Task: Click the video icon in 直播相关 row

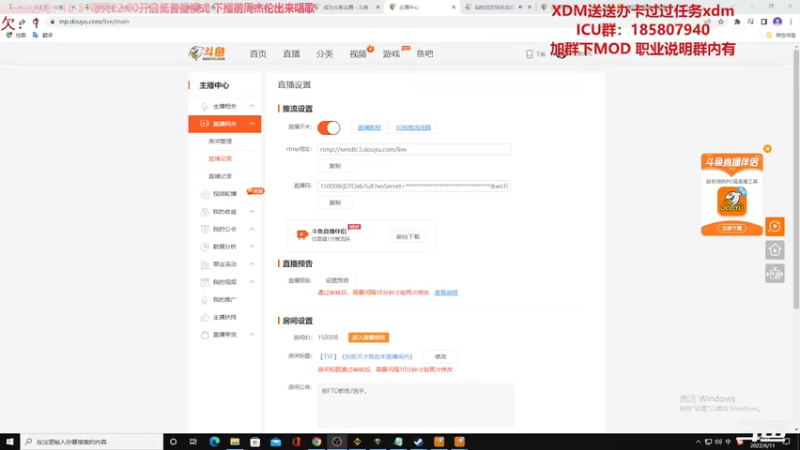Action: pyautogui.click(x=205, y=123)
